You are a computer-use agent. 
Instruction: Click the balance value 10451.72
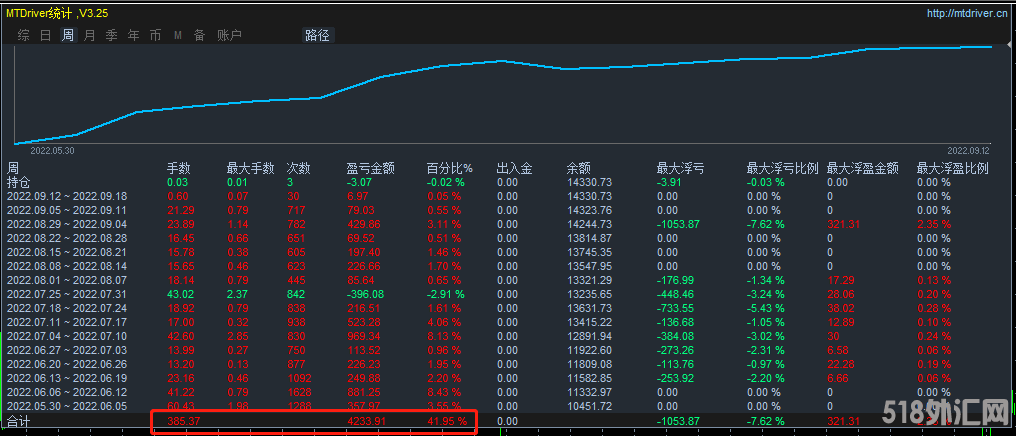(588, 406)
